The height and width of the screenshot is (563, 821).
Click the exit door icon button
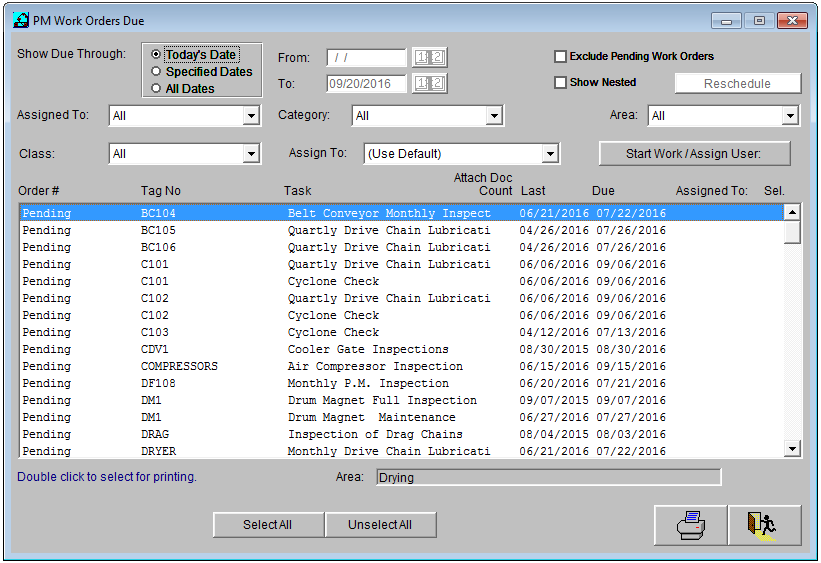pyautogui.click(x=764, y=525)
